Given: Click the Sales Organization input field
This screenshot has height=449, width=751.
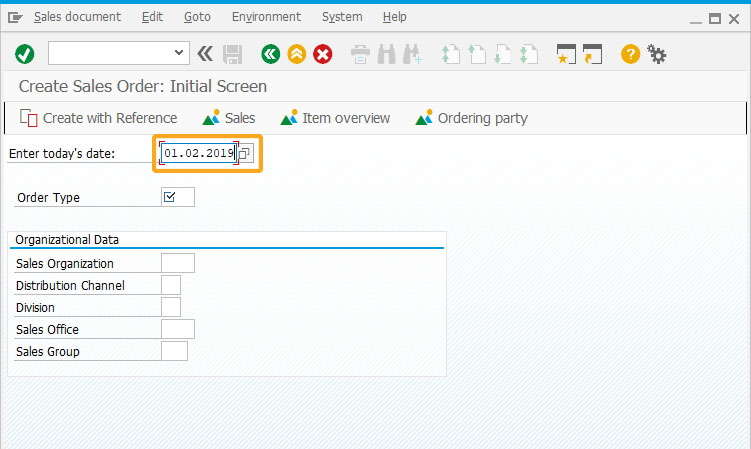Looking at the screenshot, I should (x=178, y=263).
